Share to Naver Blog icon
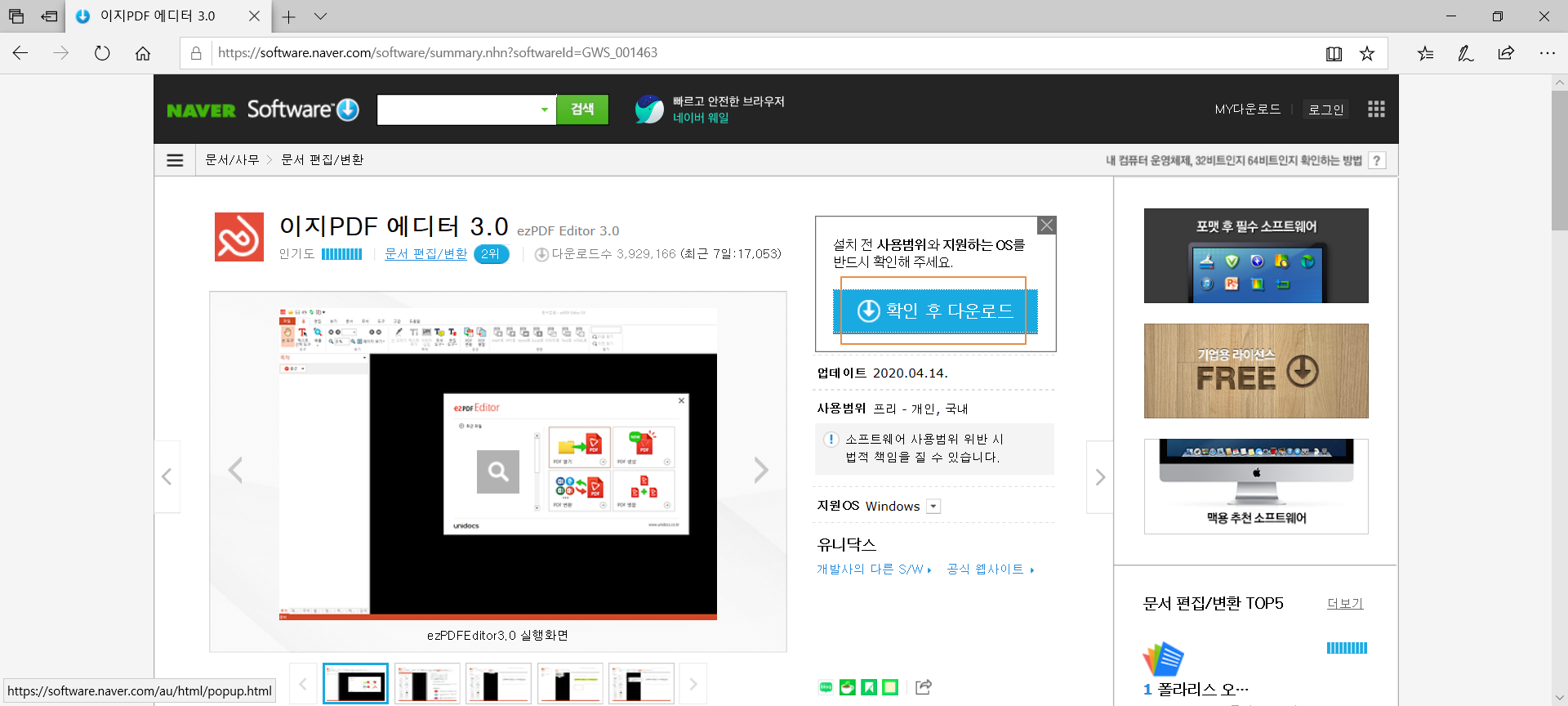The width and height of the screenshot is (1568, 706). click(x=826, y=687)
